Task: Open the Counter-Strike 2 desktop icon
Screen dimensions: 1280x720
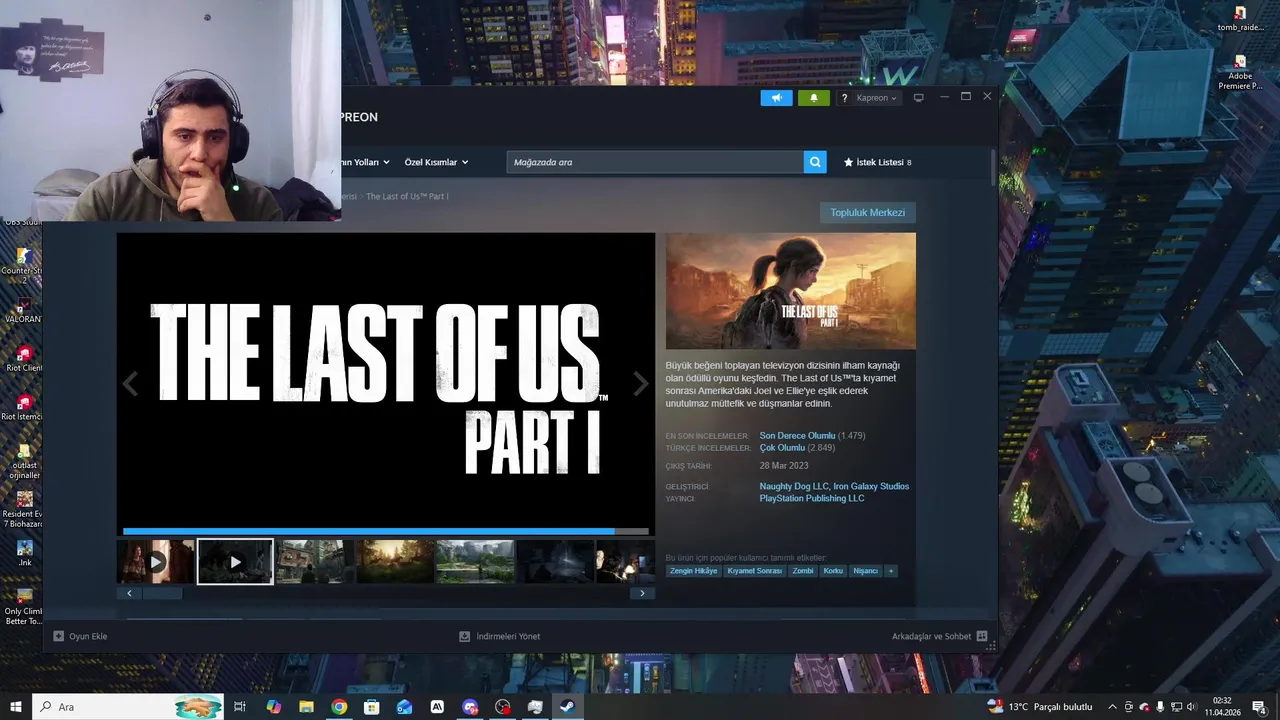Action: [24, 267]
